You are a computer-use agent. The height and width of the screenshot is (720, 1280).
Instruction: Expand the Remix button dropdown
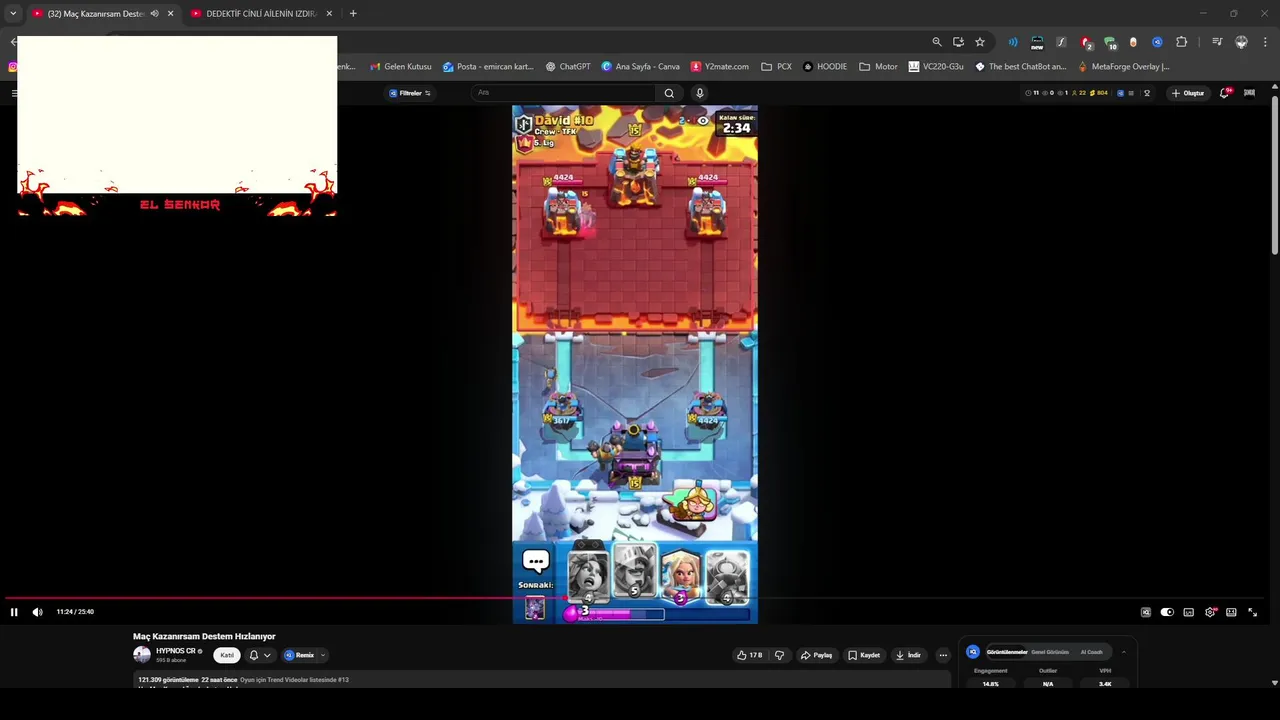tap(323, 655)
